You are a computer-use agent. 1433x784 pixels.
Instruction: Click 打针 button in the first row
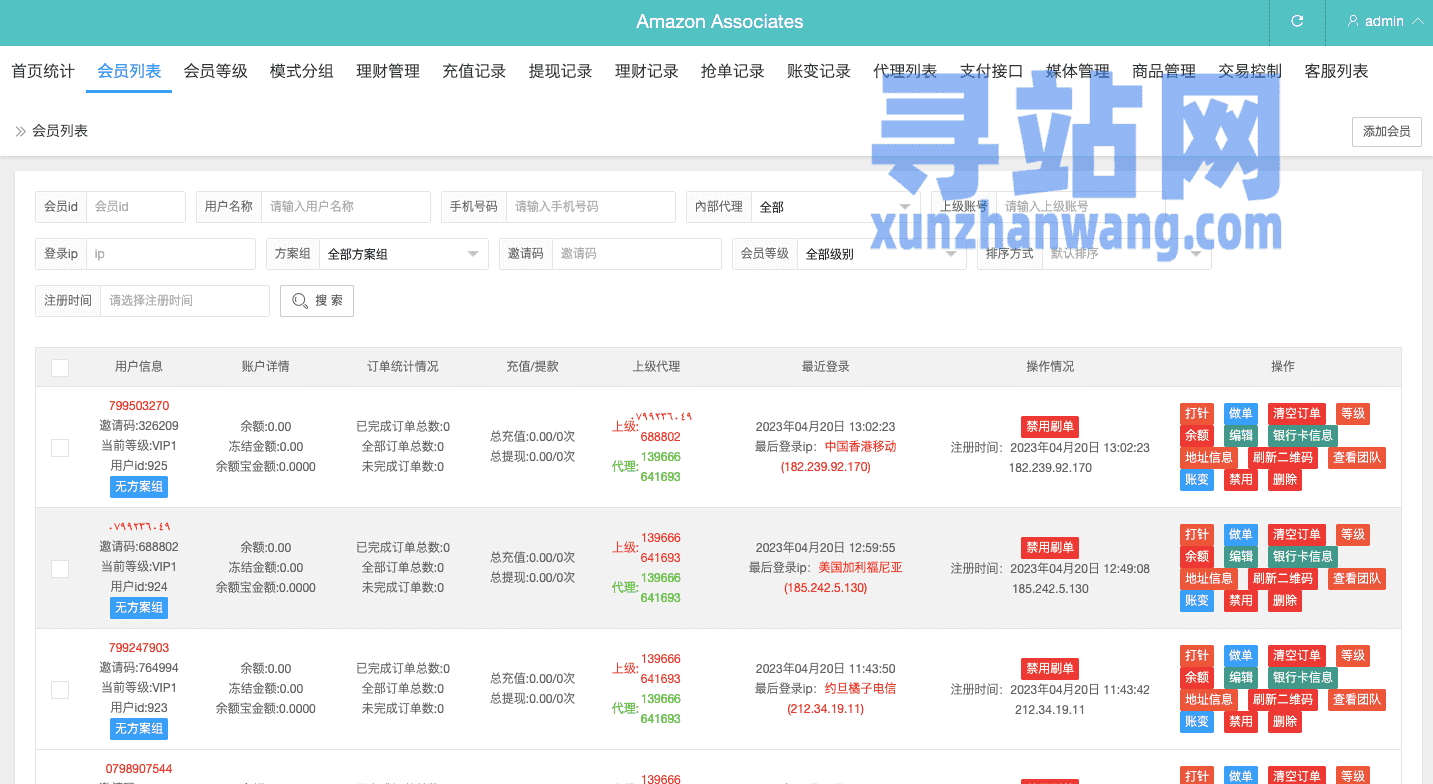point(1196,414)
